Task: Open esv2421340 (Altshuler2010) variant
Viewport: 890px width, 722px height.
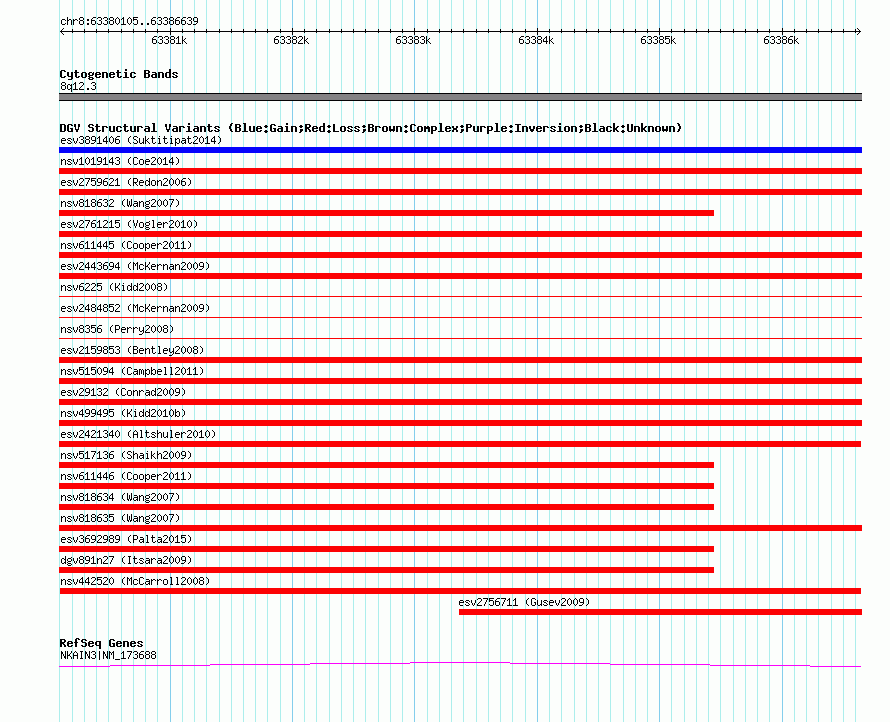Action: pos(138,434)
